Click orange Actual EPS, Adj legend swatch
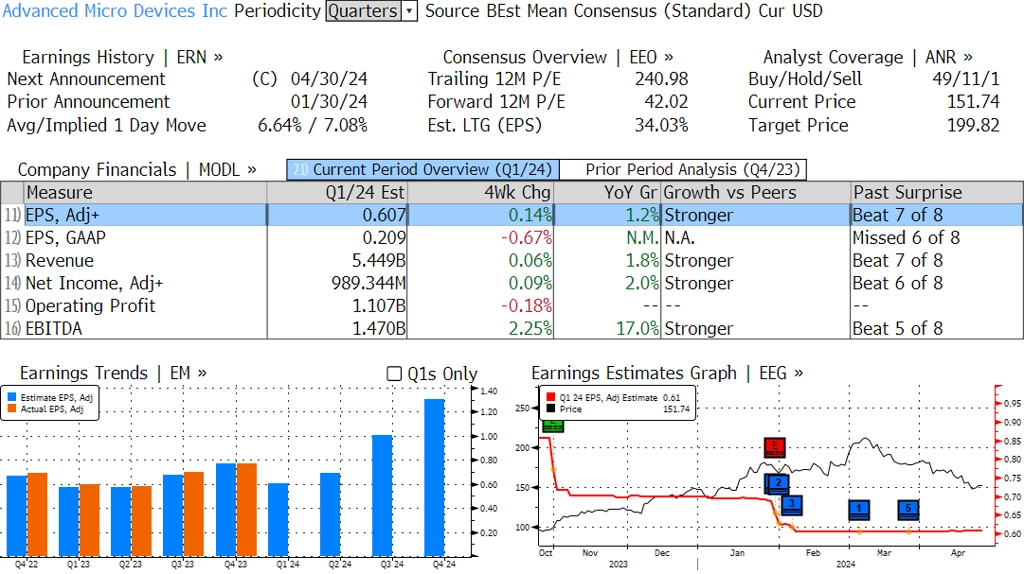 pyautogui.click(x=12, y=409)
